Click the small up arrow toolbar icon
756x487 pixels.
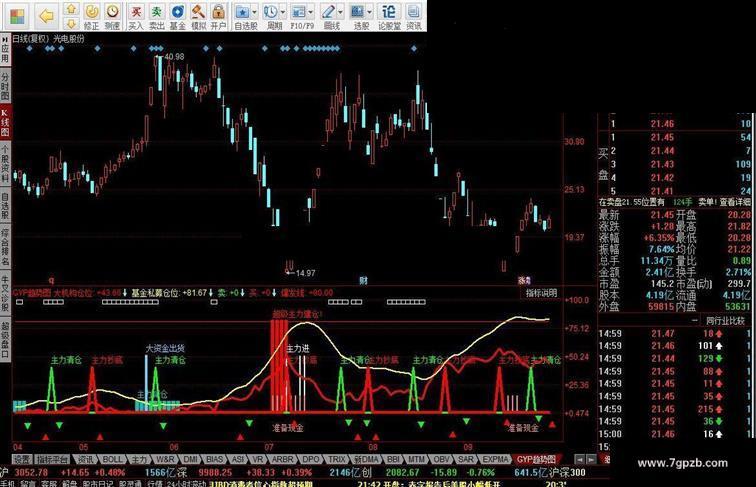(x=71, y=9)
